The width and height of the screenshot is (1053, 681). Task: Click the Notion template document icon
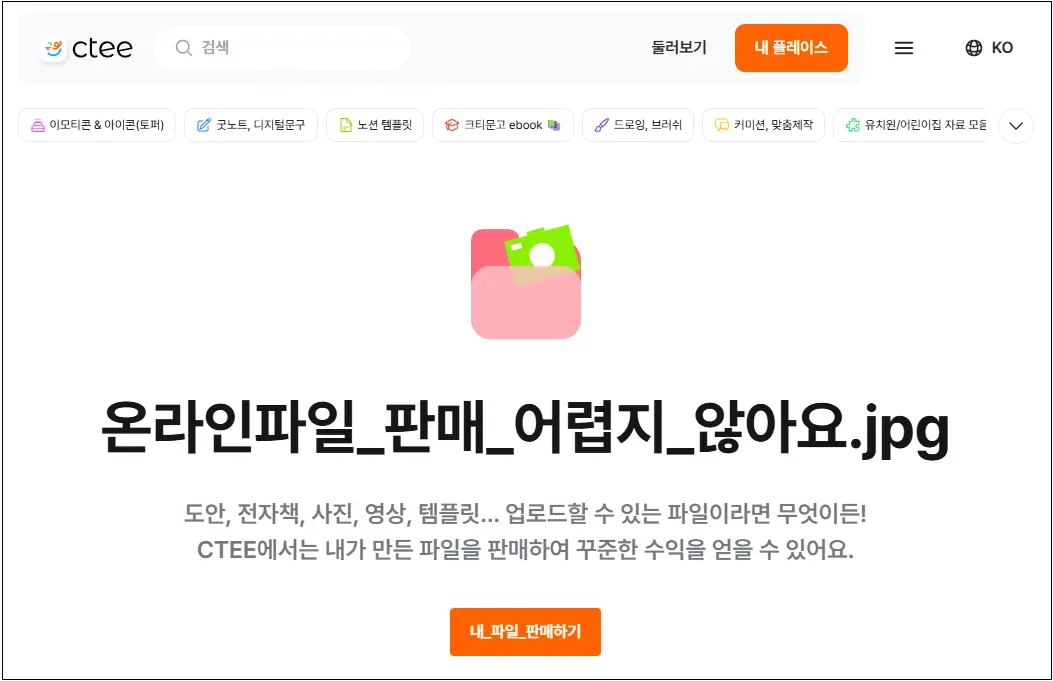click(346, 125)
